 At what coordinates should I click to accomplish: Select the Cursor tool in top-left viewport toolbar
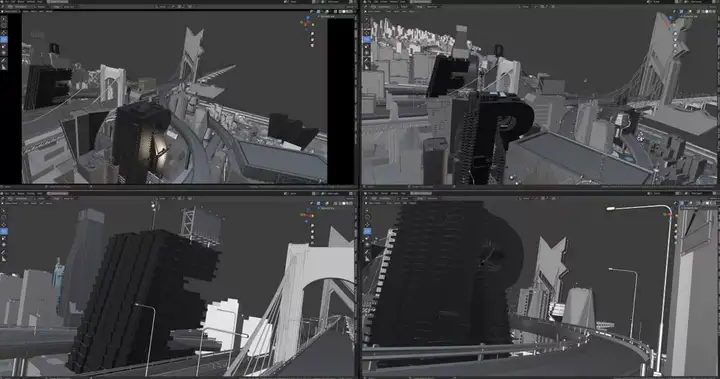click(x=4, y=26)
